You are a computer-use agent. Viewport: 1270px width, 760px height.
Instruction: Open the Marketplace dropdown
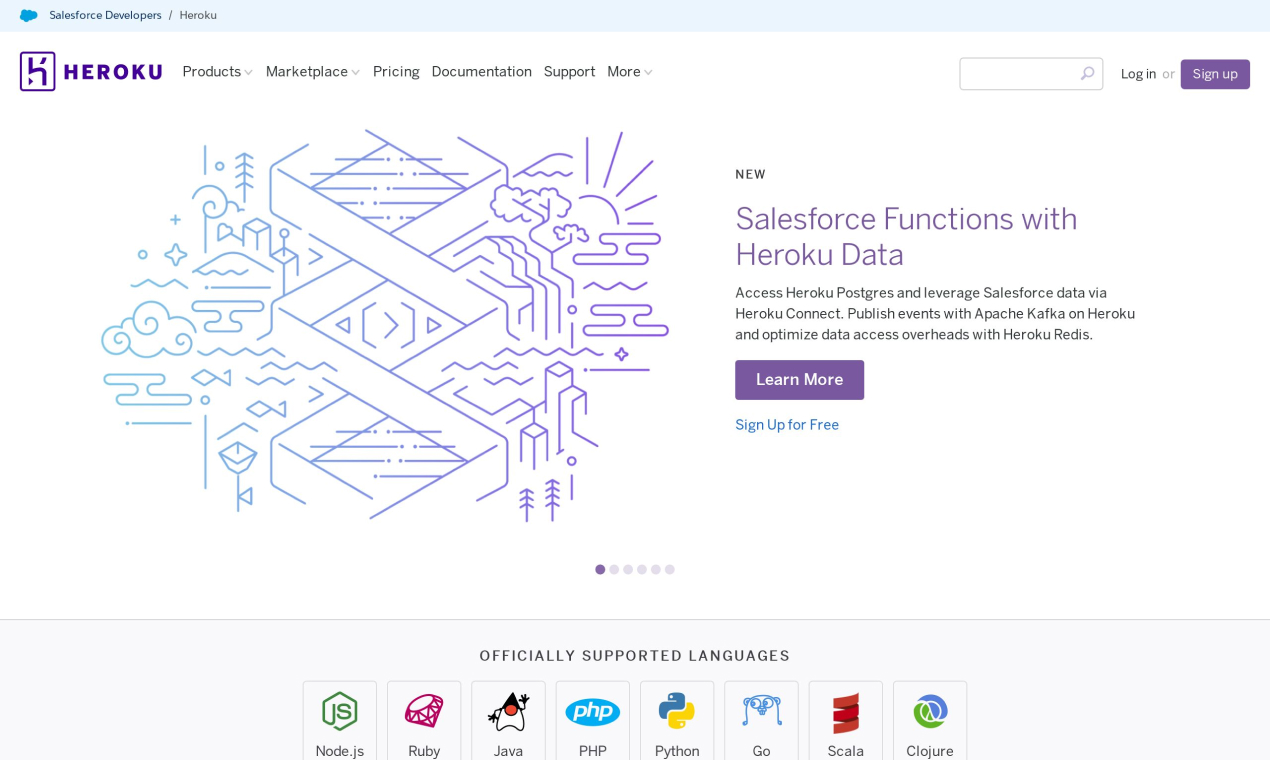point(312,71)
